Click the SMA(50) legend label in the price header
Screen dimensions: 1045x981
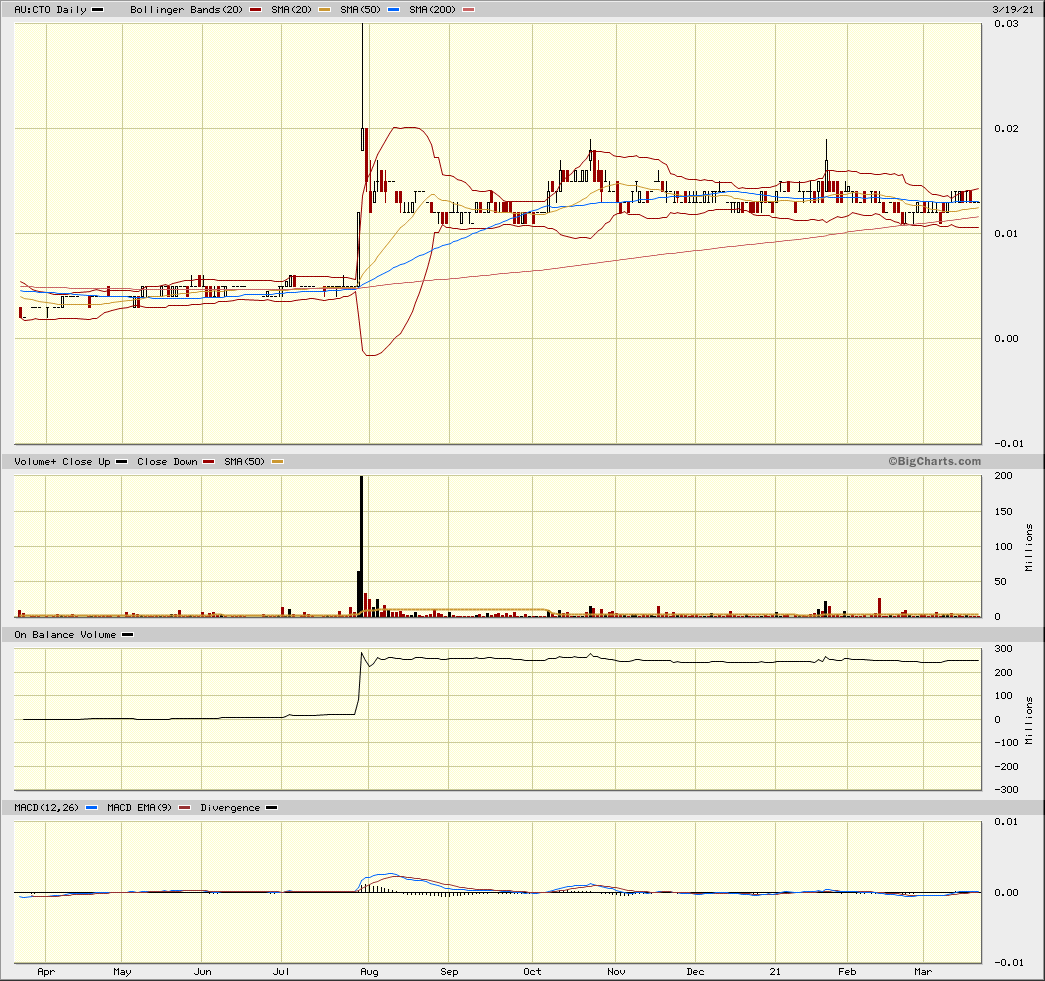click(361, 10)
